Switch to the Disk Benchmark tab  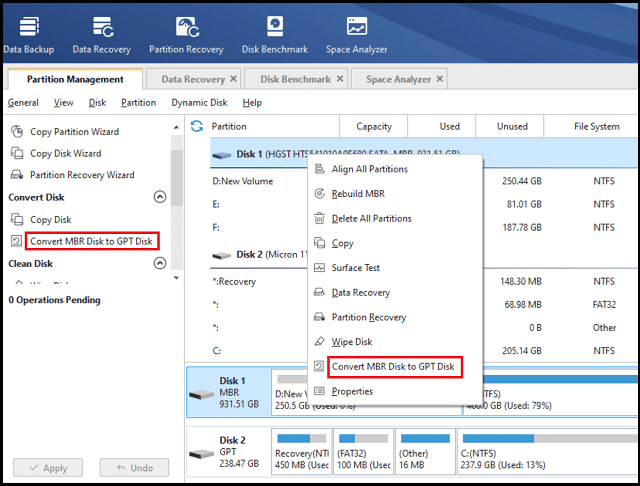tap(296, 79)
